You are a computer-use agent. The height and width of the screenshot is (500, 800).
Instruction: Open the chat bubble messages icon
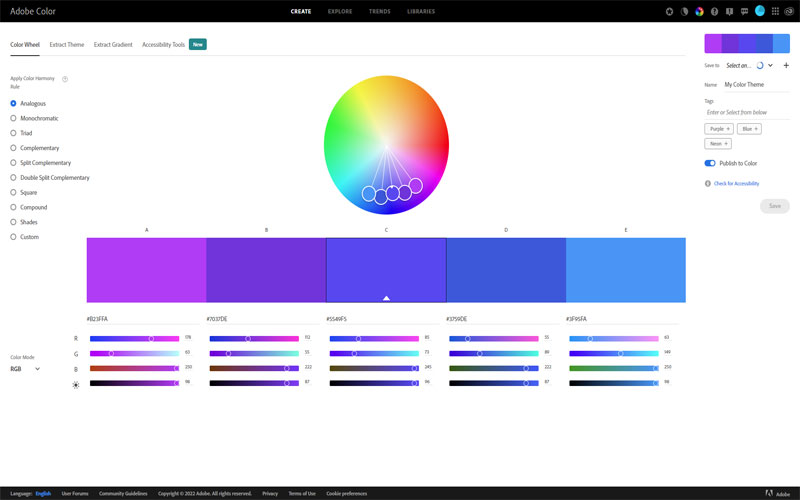pyautogui.click(x=744, y=11)
